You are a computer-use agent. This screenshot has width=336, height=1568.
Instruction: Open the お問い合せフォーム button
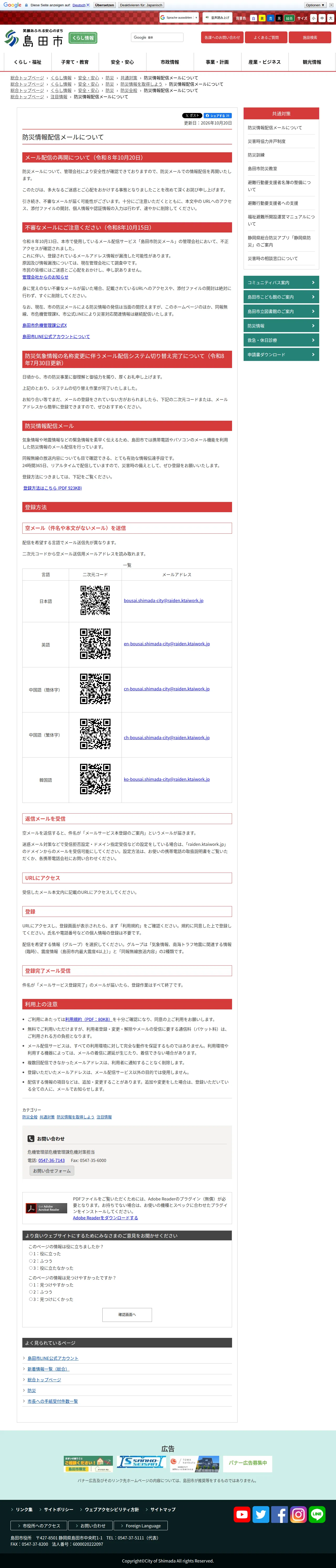pyautogui.click(x=52, y=1171)
